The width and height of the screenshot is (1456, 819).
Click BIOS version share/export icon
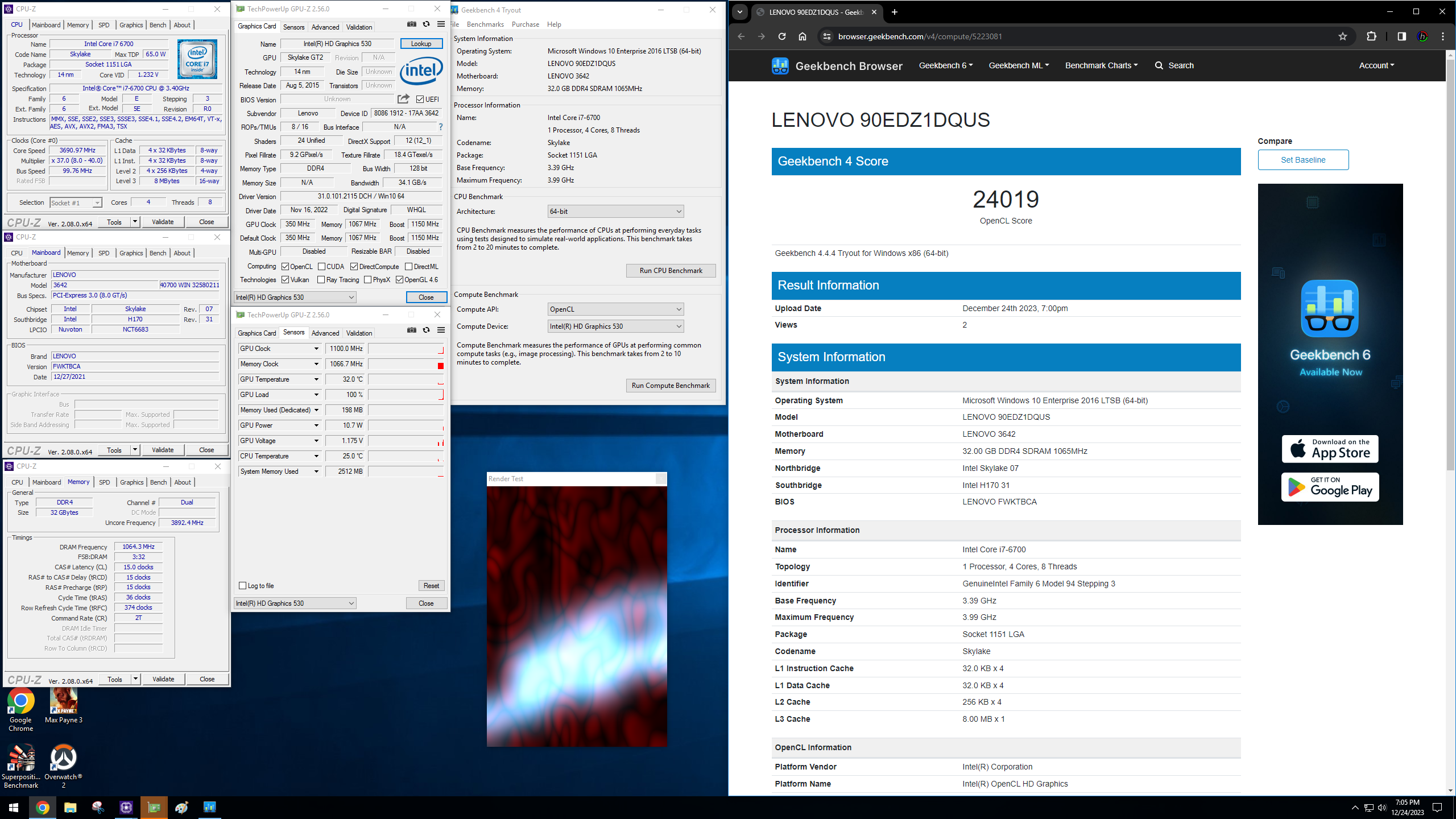(403, 99)
